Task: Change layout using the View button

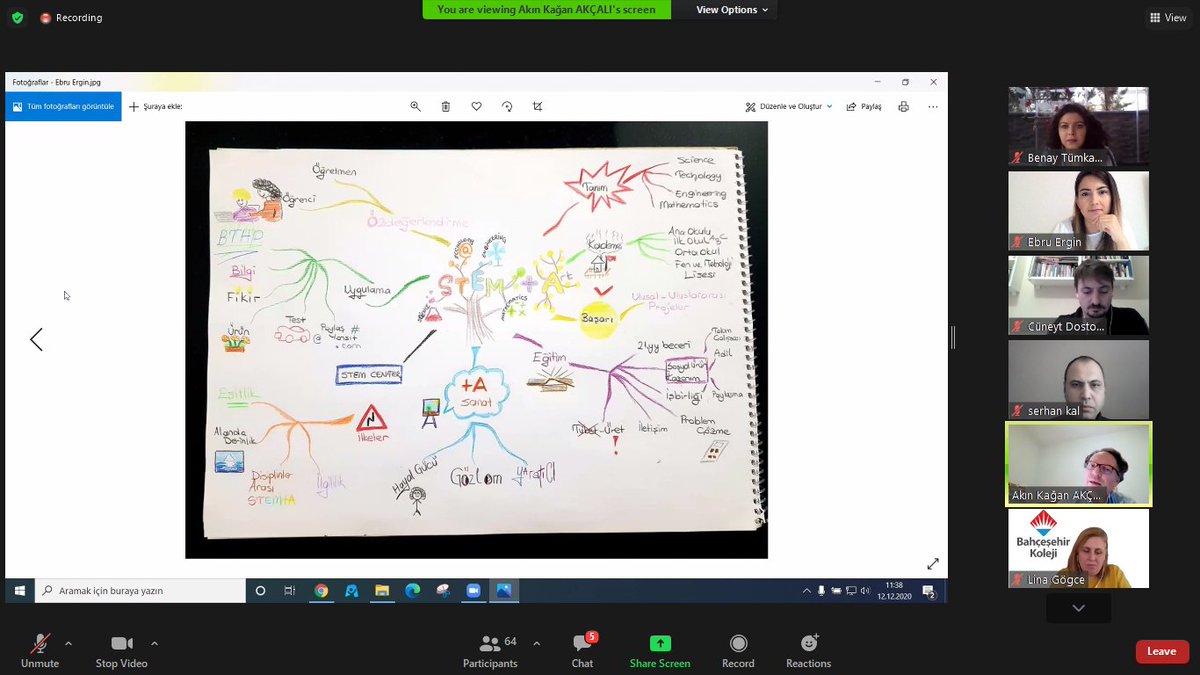Action: [x=1168, y=17]
